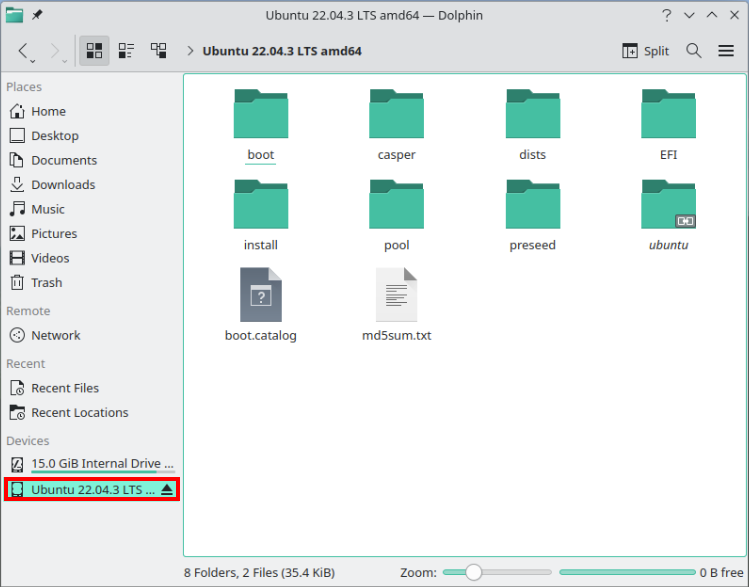This screenshot has width=749, height=587.
Task: Click the Devices section header
Action: [x=28, y=440]
